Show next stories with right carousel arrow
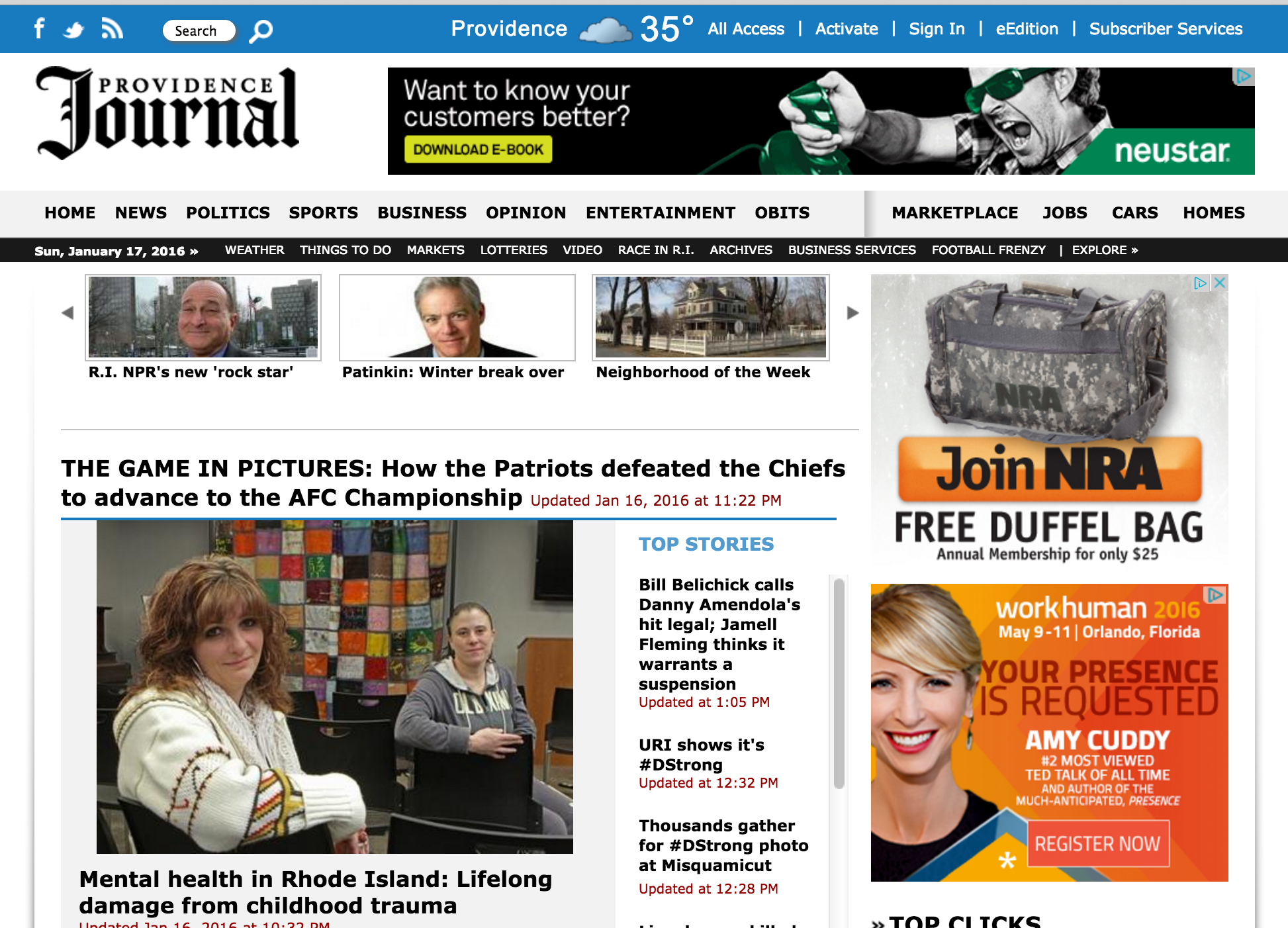The width and height of the screenshot is (1288, 928). pos(852,312)
